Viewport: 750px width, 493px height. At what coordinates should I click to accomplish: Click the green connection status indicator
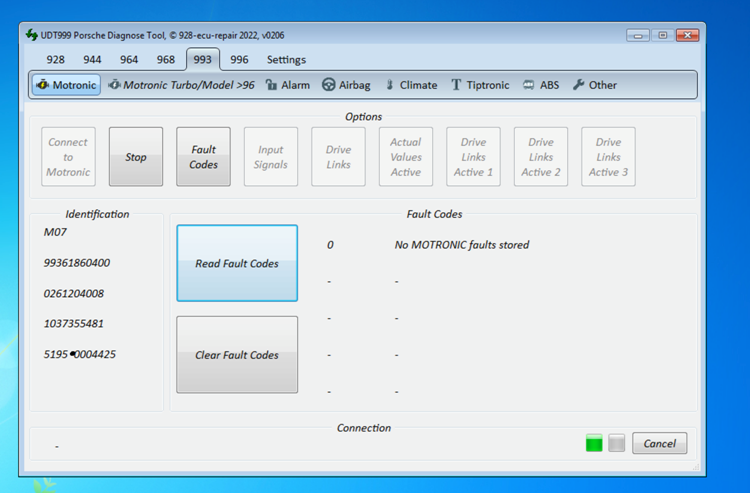[x=594, y=443]
